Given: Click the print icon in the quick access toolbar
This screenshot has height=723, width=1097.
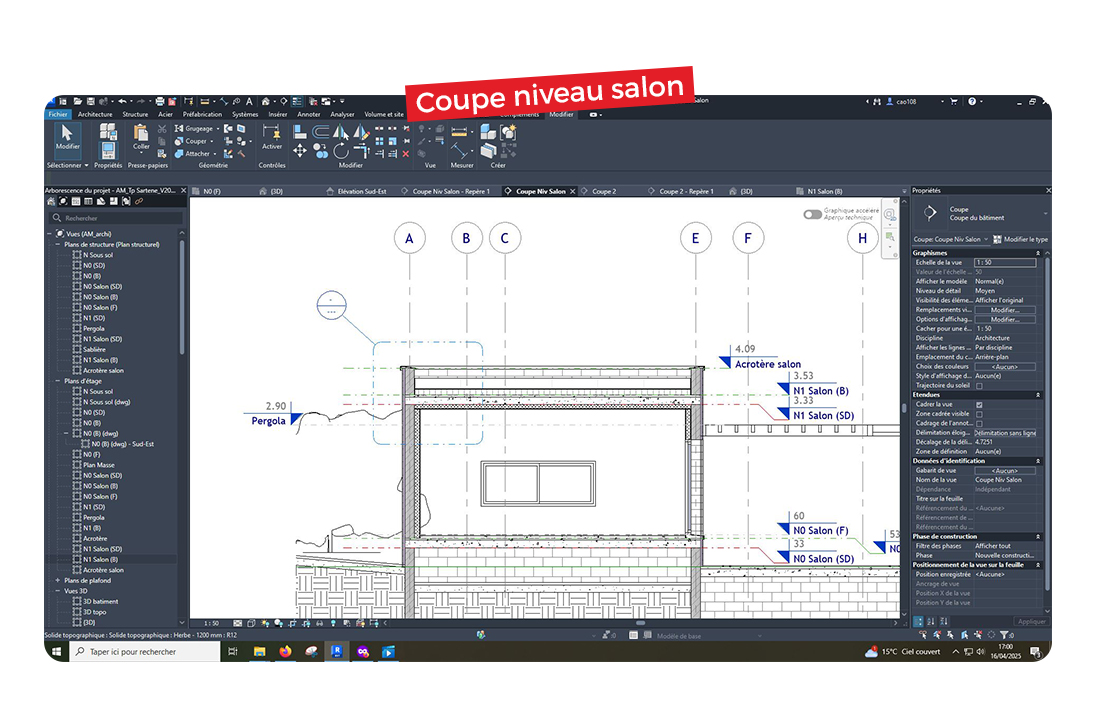Looking at the screenshot, I should pos(160,101).
